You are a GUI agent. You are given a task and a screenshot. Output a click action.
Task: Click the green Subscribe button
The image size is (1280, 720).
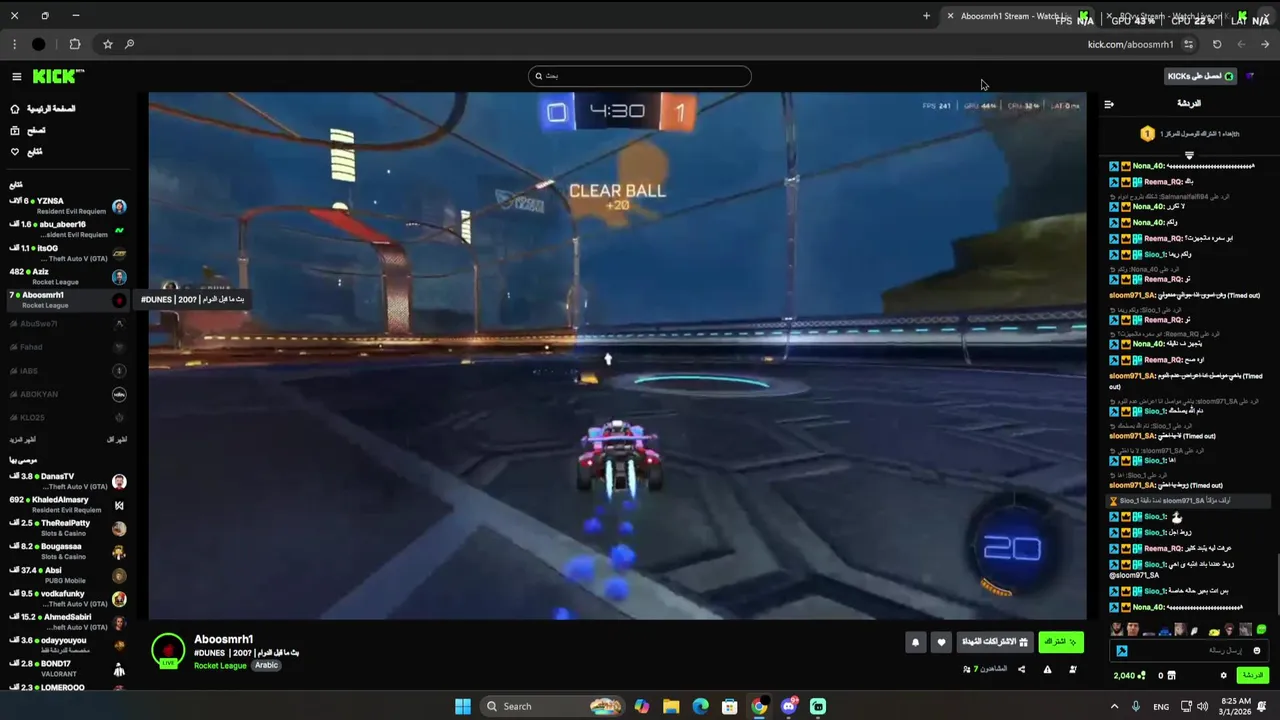click(1061, 642)
